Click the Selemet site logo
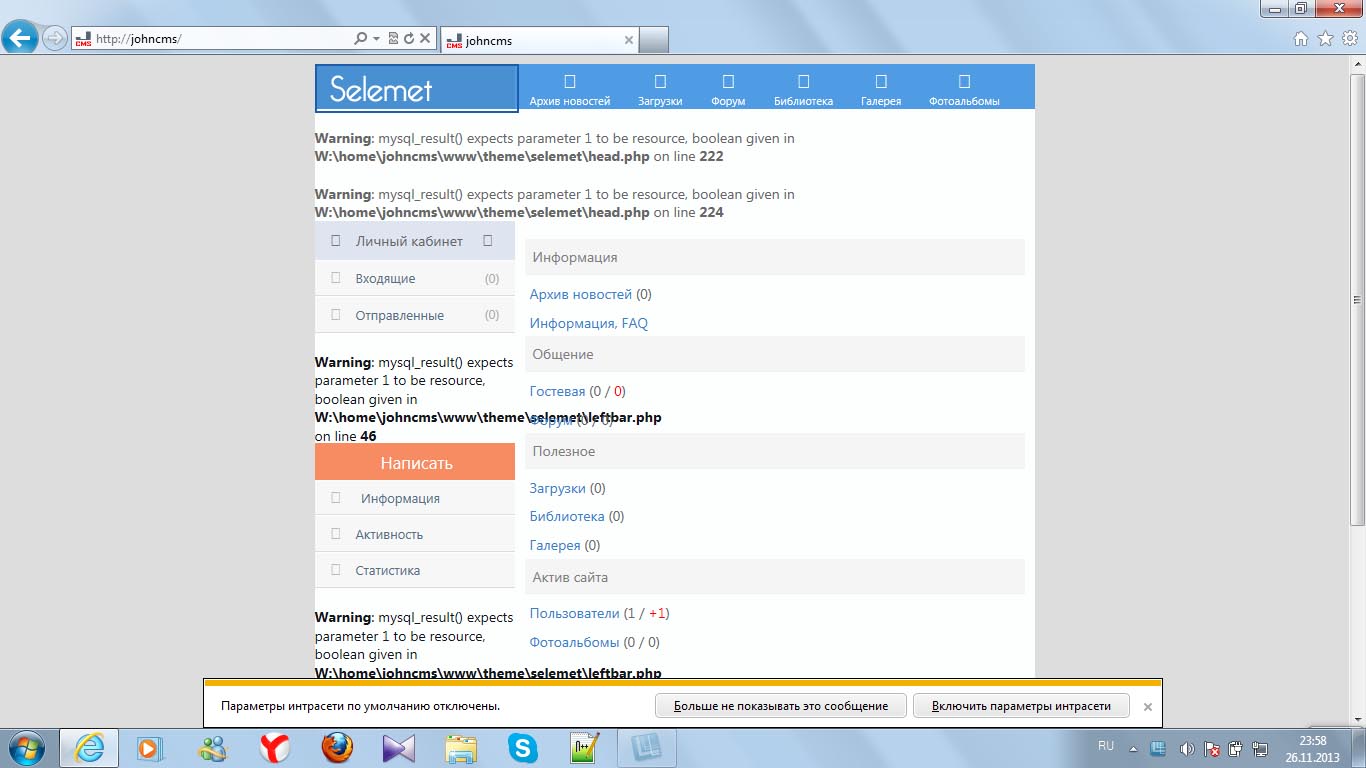 [416, 89]
